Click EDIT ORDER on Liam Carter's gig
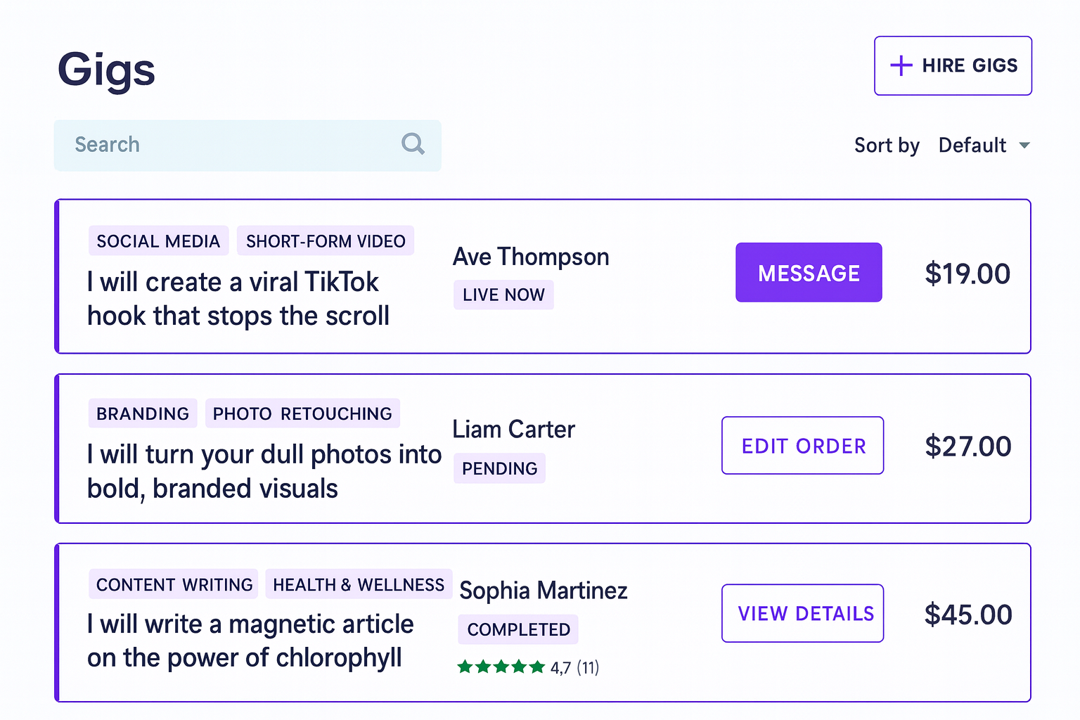 click(802, 445)
